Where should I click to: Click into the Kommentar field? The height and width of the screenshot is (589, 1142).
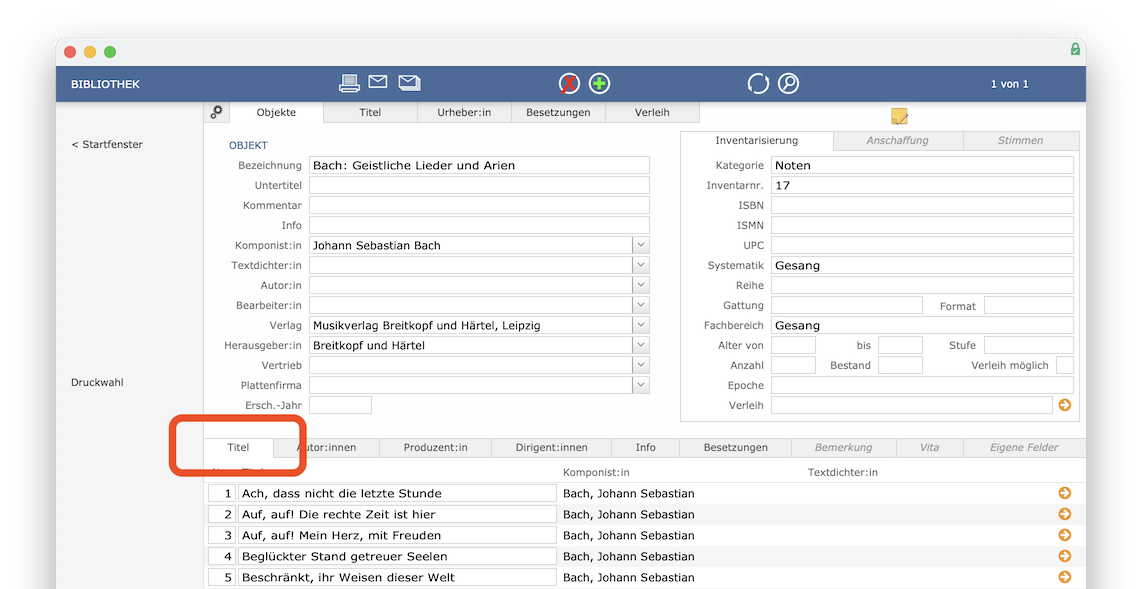click(x=479, y=205)
